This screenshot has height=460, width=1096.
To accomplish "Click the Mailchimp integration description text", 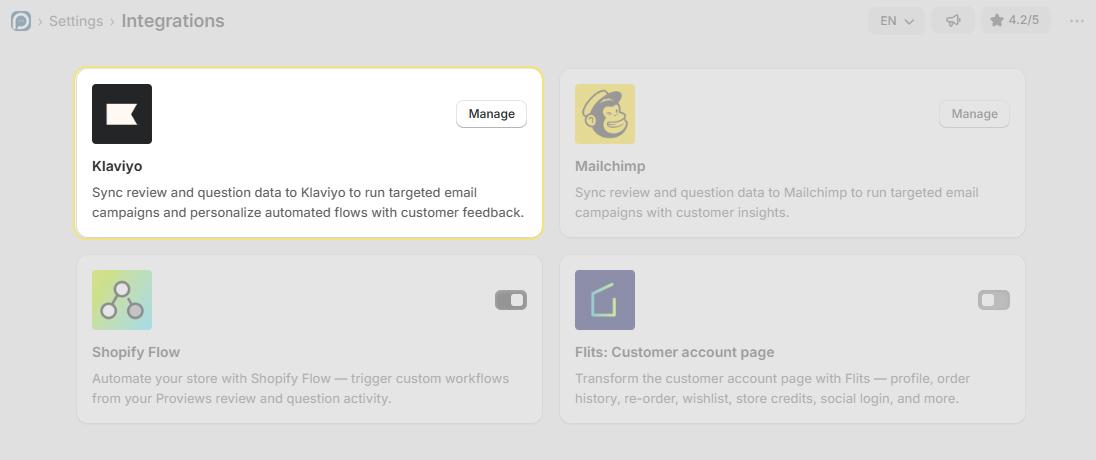I will coord(777,203).
